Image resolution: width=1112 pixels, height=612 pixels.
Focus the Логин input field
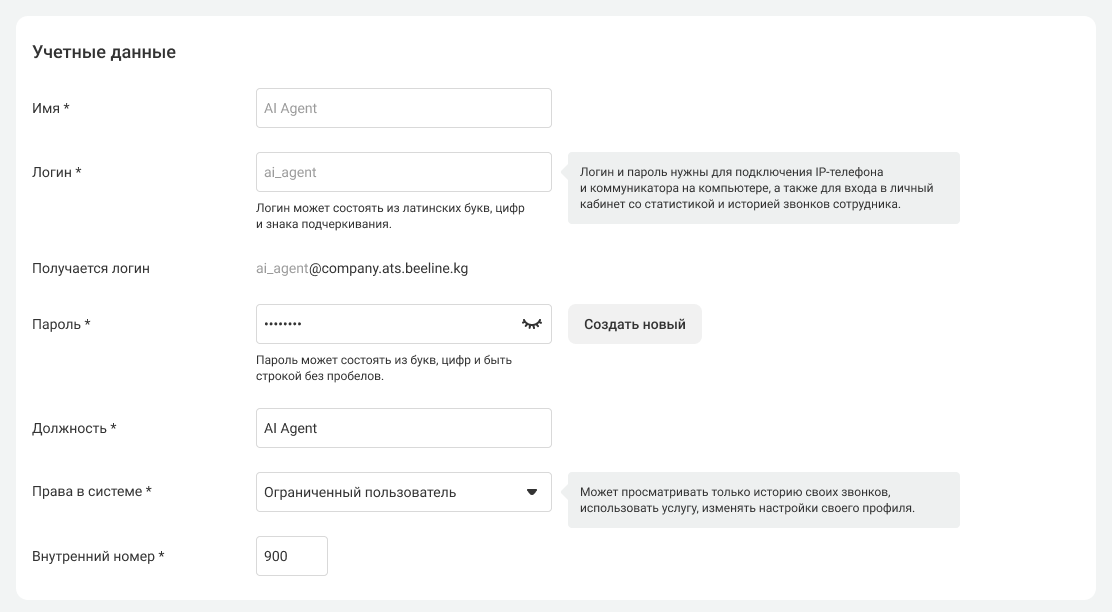(404, 172)
